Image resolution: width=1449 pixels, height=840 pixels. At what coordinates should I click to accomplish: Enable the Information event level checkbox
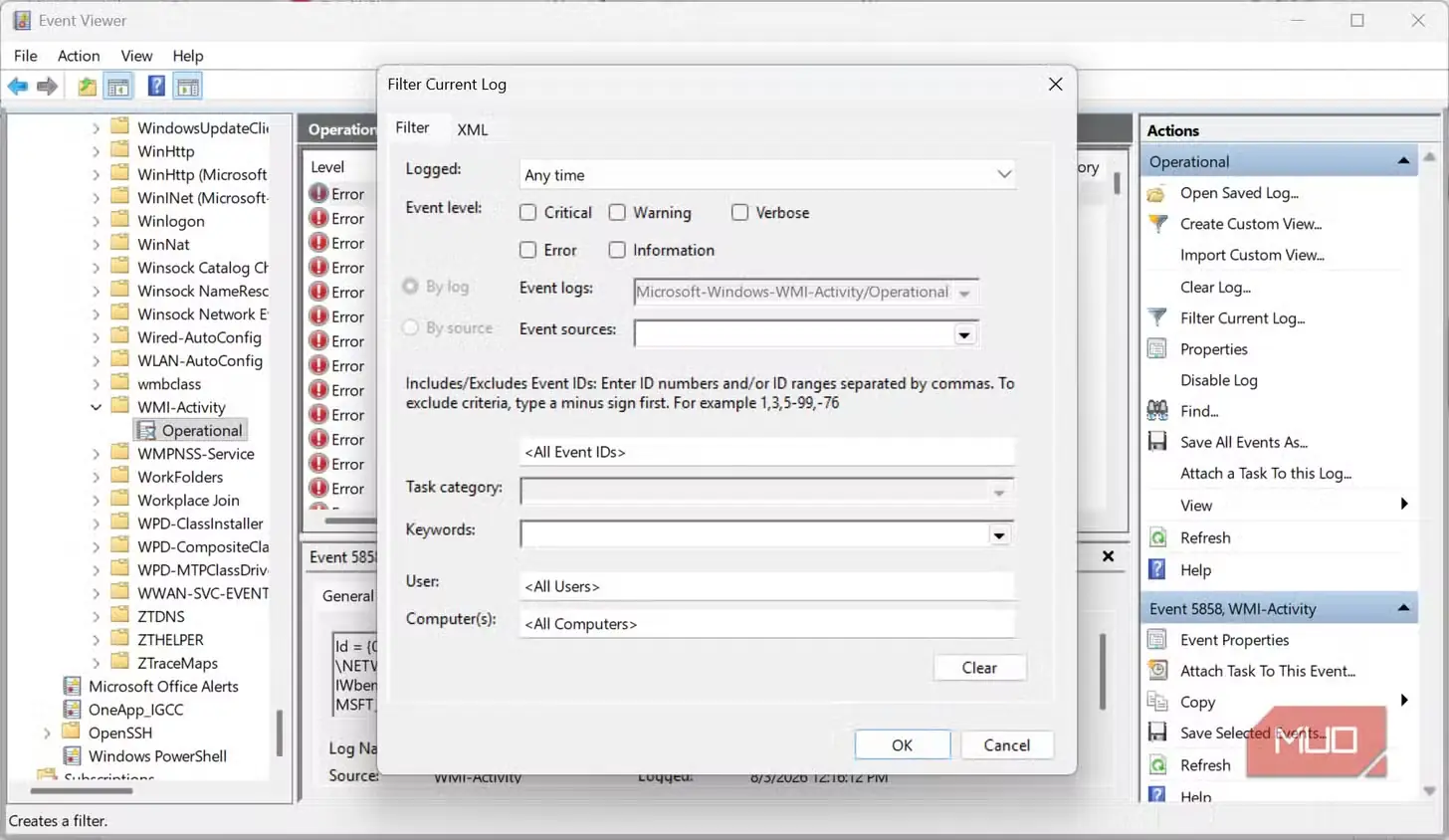(x=617, y=250)
